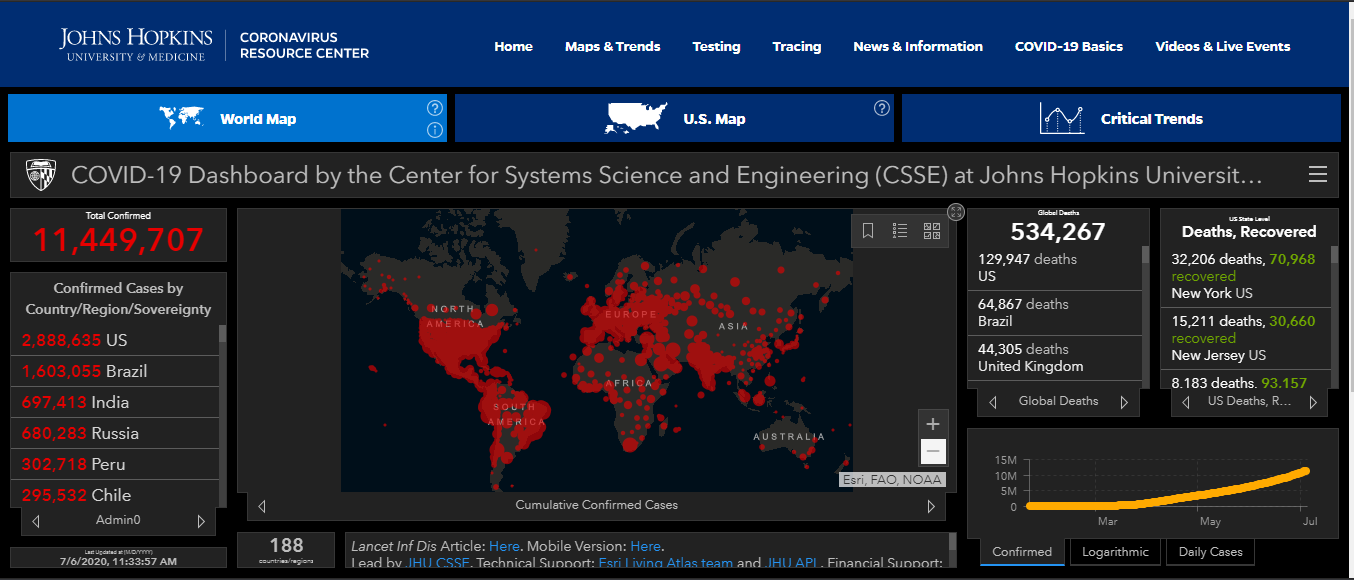
Task: Select New Jersey US deaths row
Action: [x=1245, y=338]
